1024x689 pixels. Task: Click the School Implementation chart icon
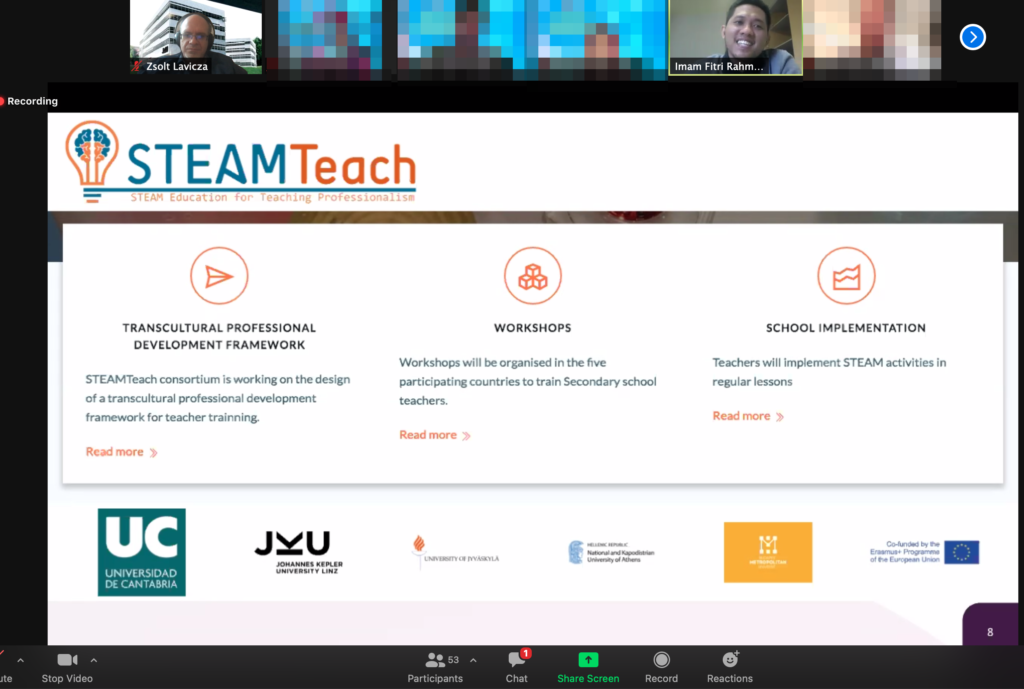(846, 276)
